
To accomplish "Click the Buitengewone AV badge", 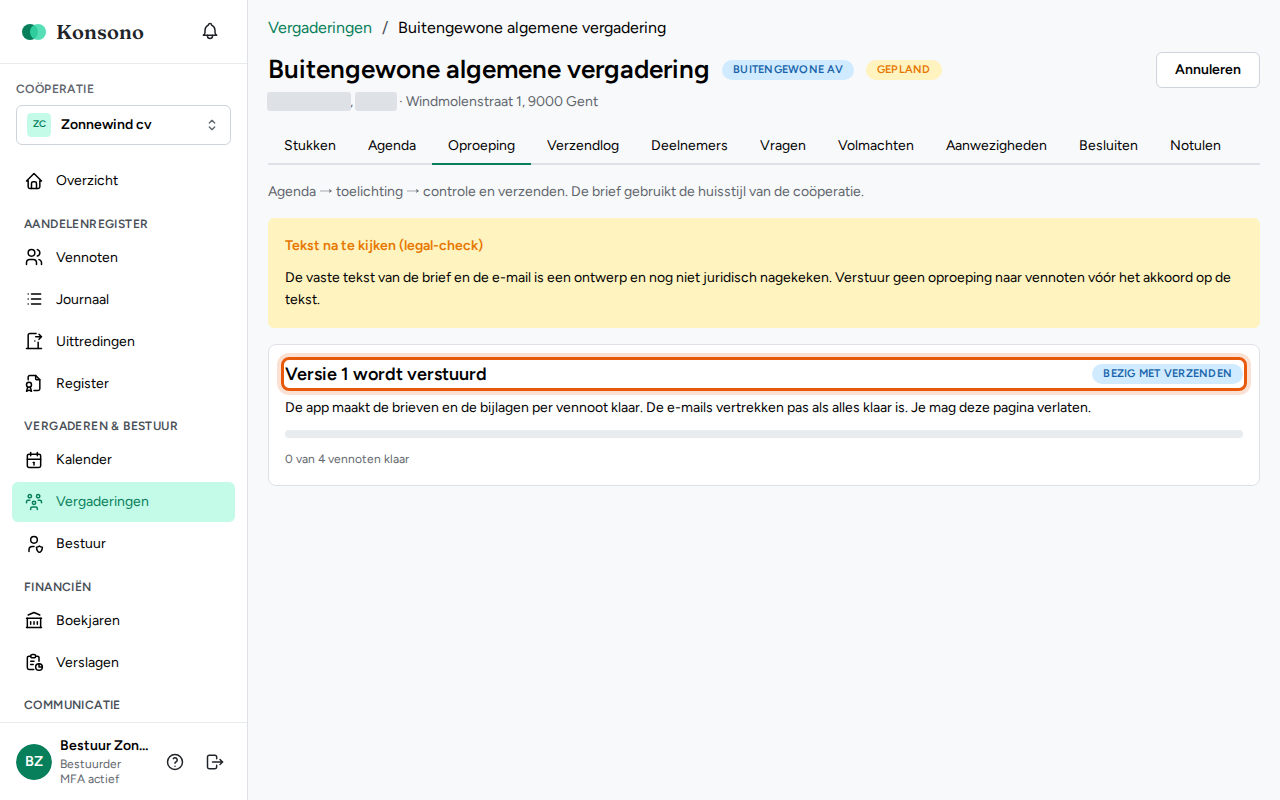I will pos(788,70).
